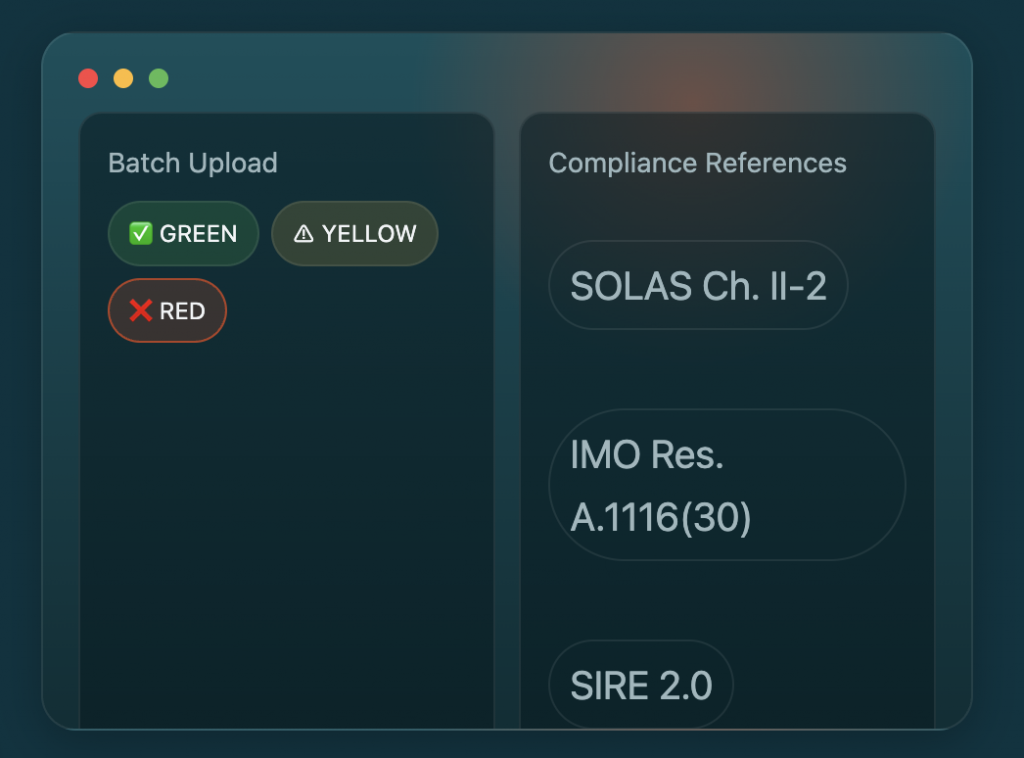Toggle the RED status filter label
The width and height of the screenshot is (1024, 758).
pyautogui.click(x=182, y=311)
